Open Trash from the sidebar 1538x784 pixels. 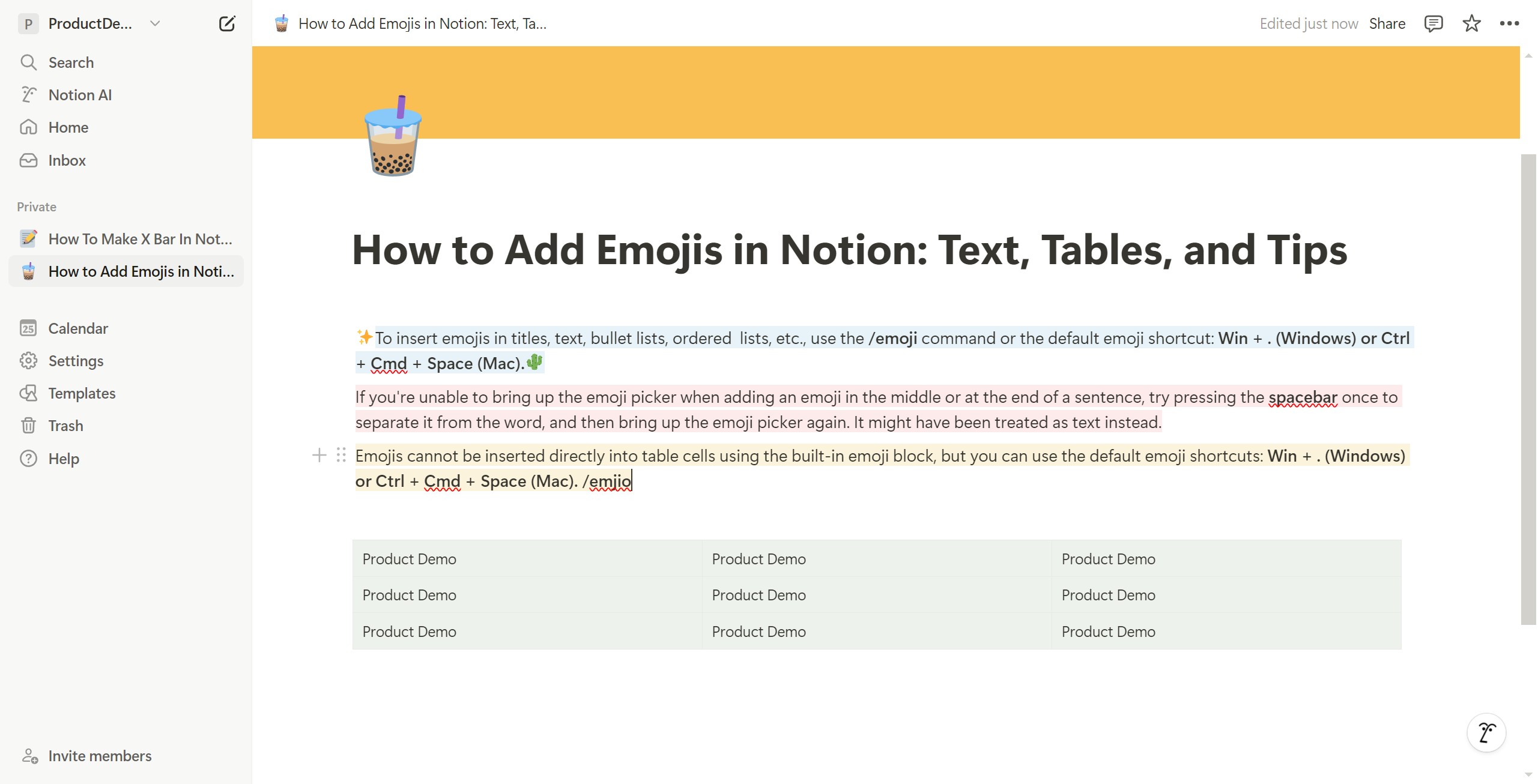click(x=126, y=426)
